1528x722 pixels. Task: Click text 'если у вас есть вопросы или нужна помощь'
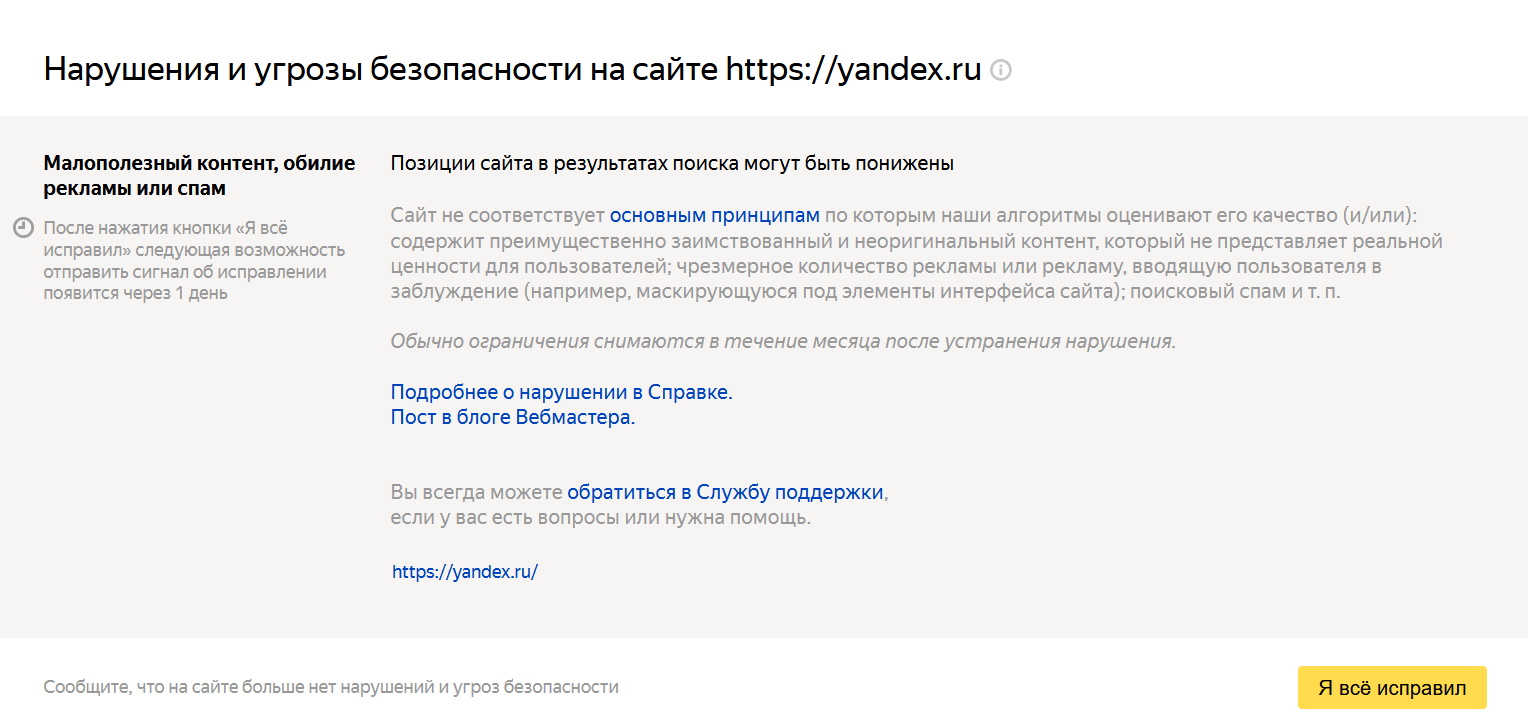[600, 518]
